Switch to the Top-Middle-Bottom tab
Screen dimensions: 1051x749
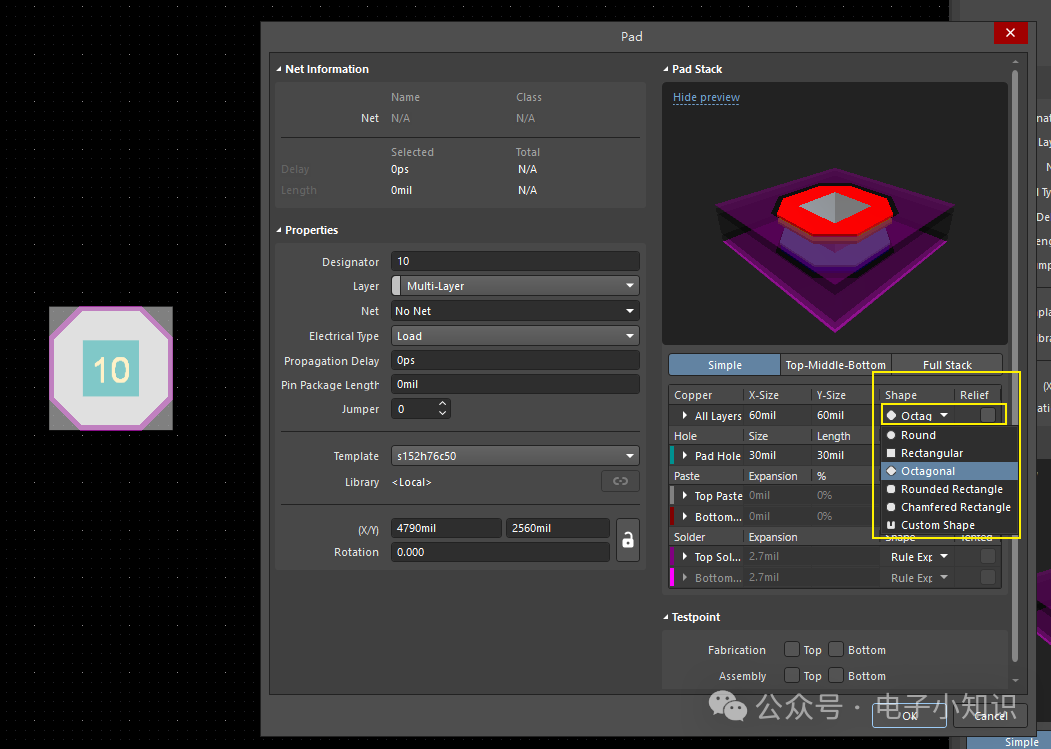[x=835, y=365]
